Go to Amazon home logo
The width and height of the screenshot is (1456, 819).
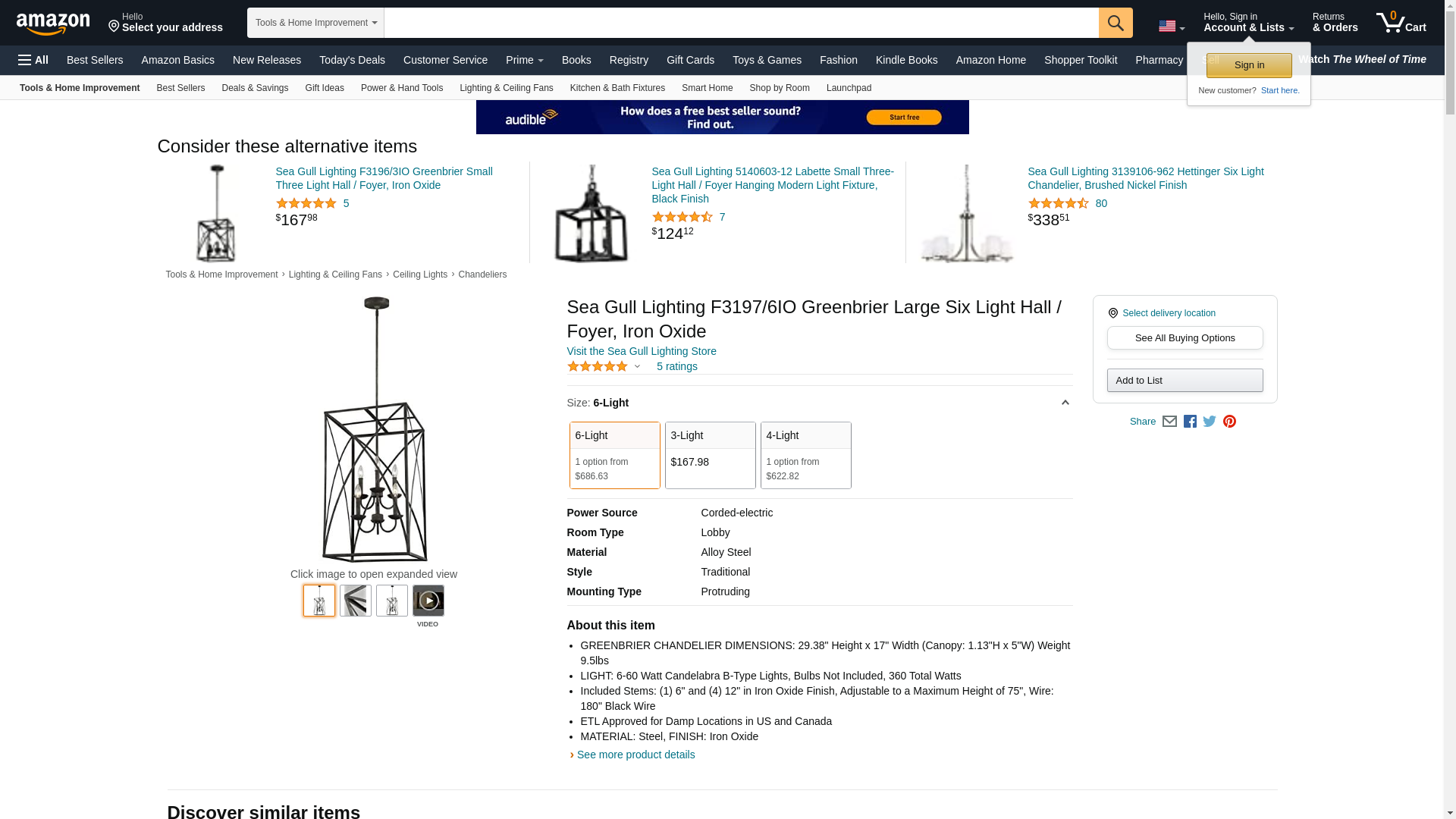click(53, 24)
